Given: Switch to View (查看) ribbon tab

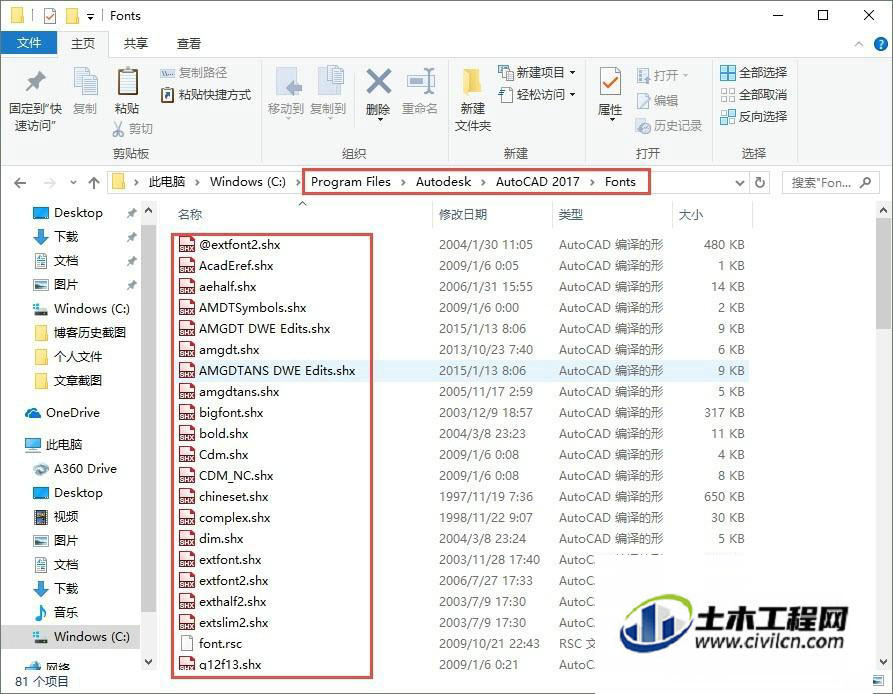Looking at the screenshot, I should 189,43.
